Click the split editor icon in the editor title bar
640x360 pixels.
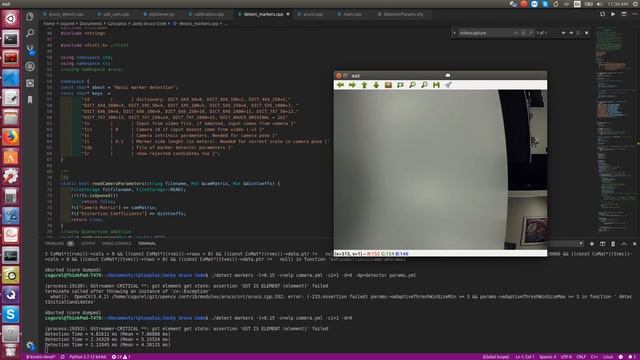(624, 14)
